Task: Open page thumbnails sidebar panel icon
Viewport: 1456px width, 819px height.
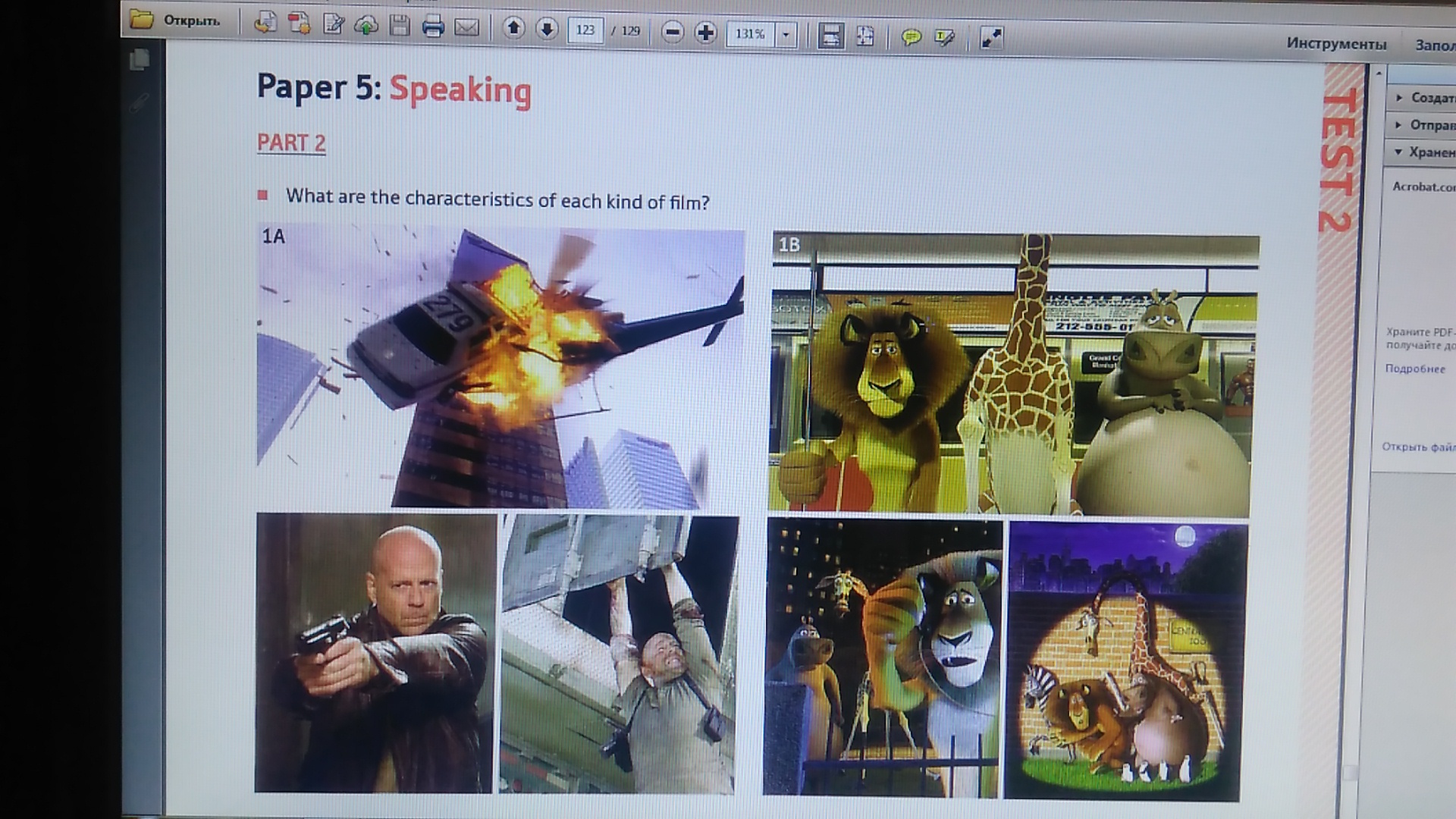Action: (x=140, y=59)
